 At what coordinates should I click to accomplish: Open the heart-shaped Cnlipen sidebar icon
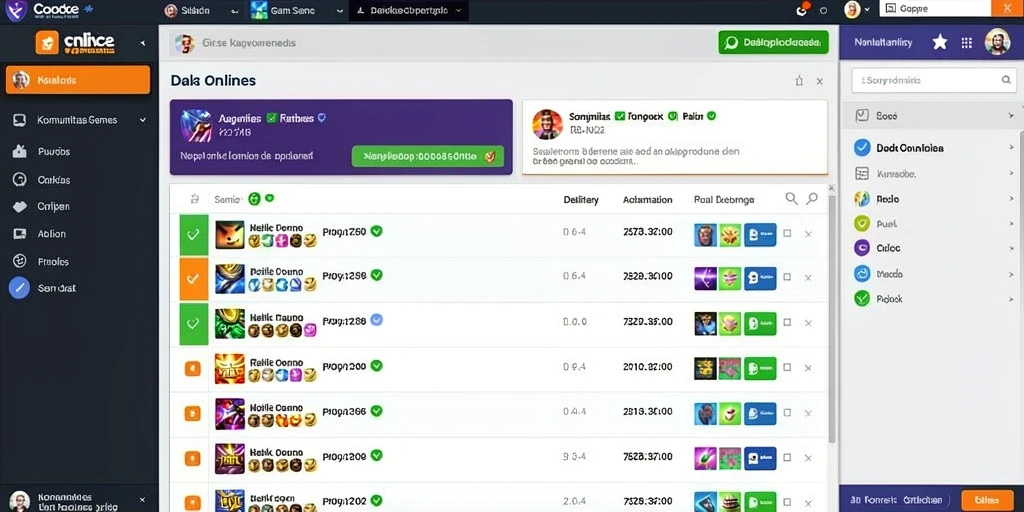[20, 206]
